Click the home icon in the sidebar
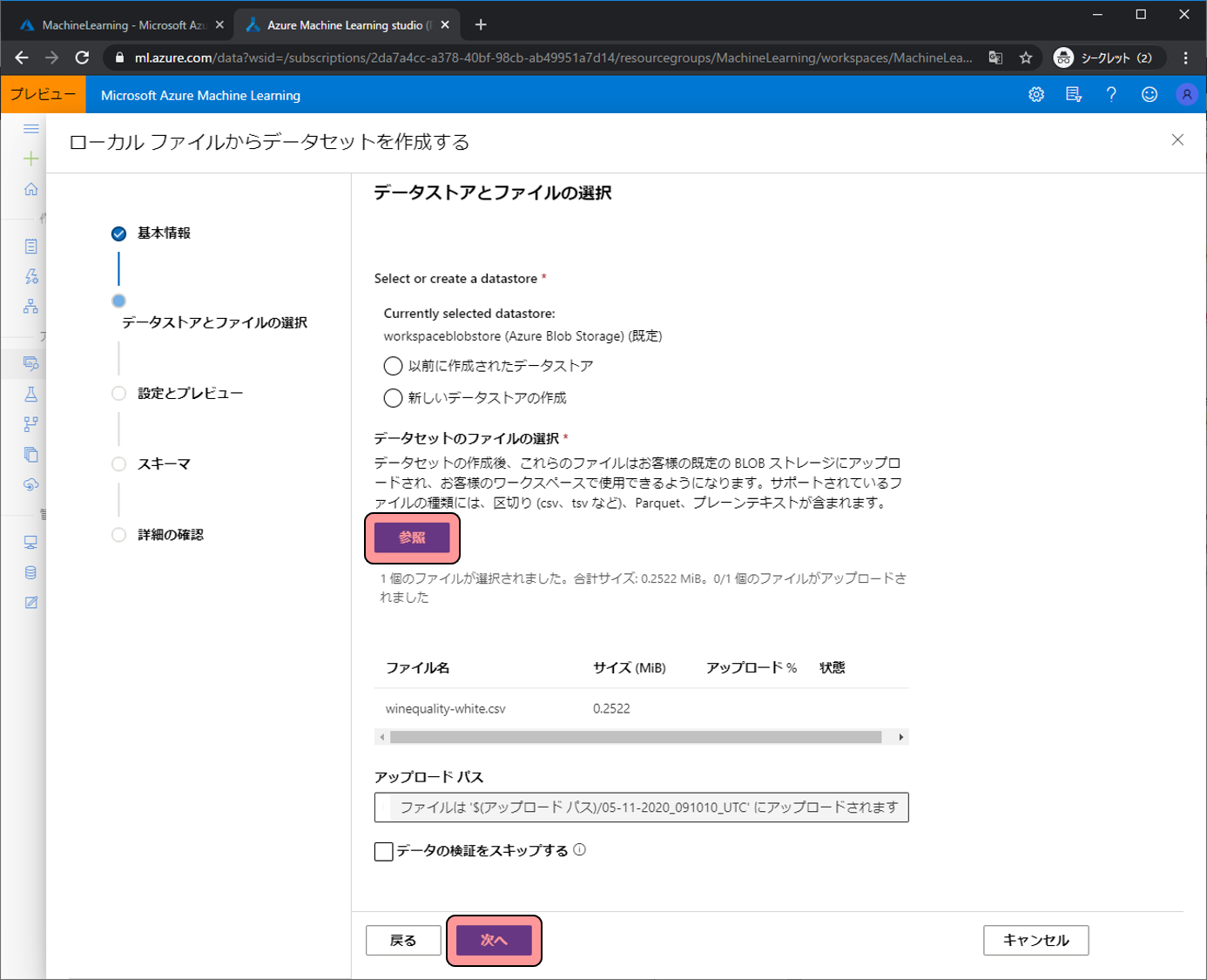Image resolution: width=1207 pixels, height=980 pixels. [31, 189]
